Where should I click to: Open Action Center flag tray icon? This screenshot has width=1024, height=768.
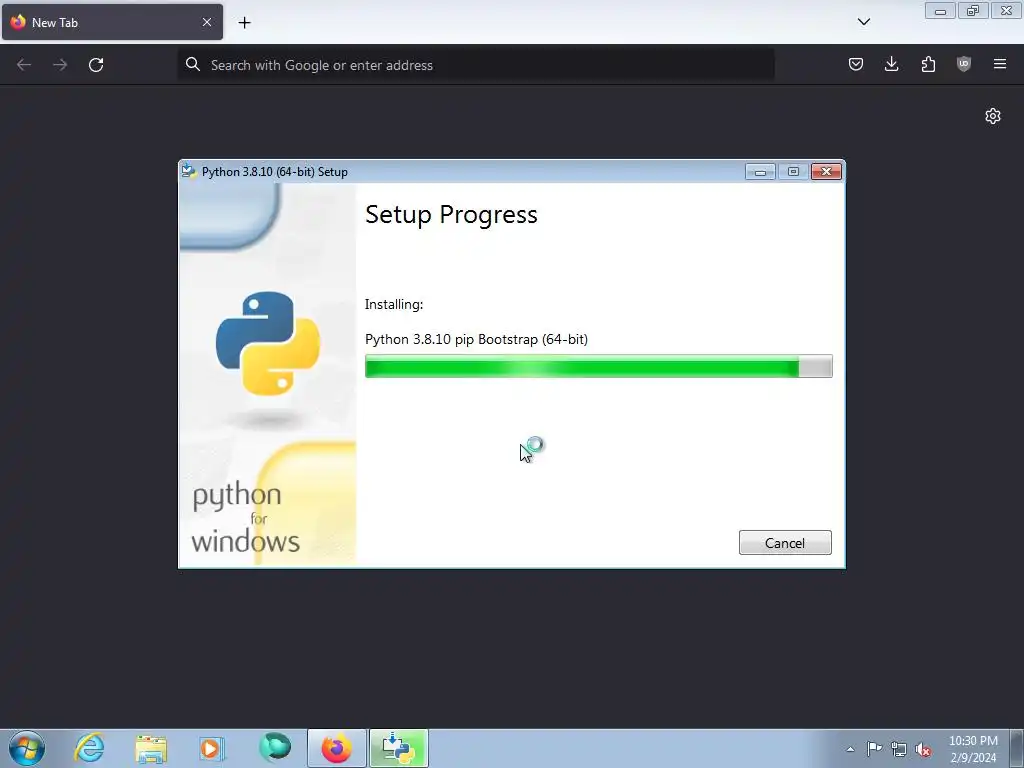[874, 749]
